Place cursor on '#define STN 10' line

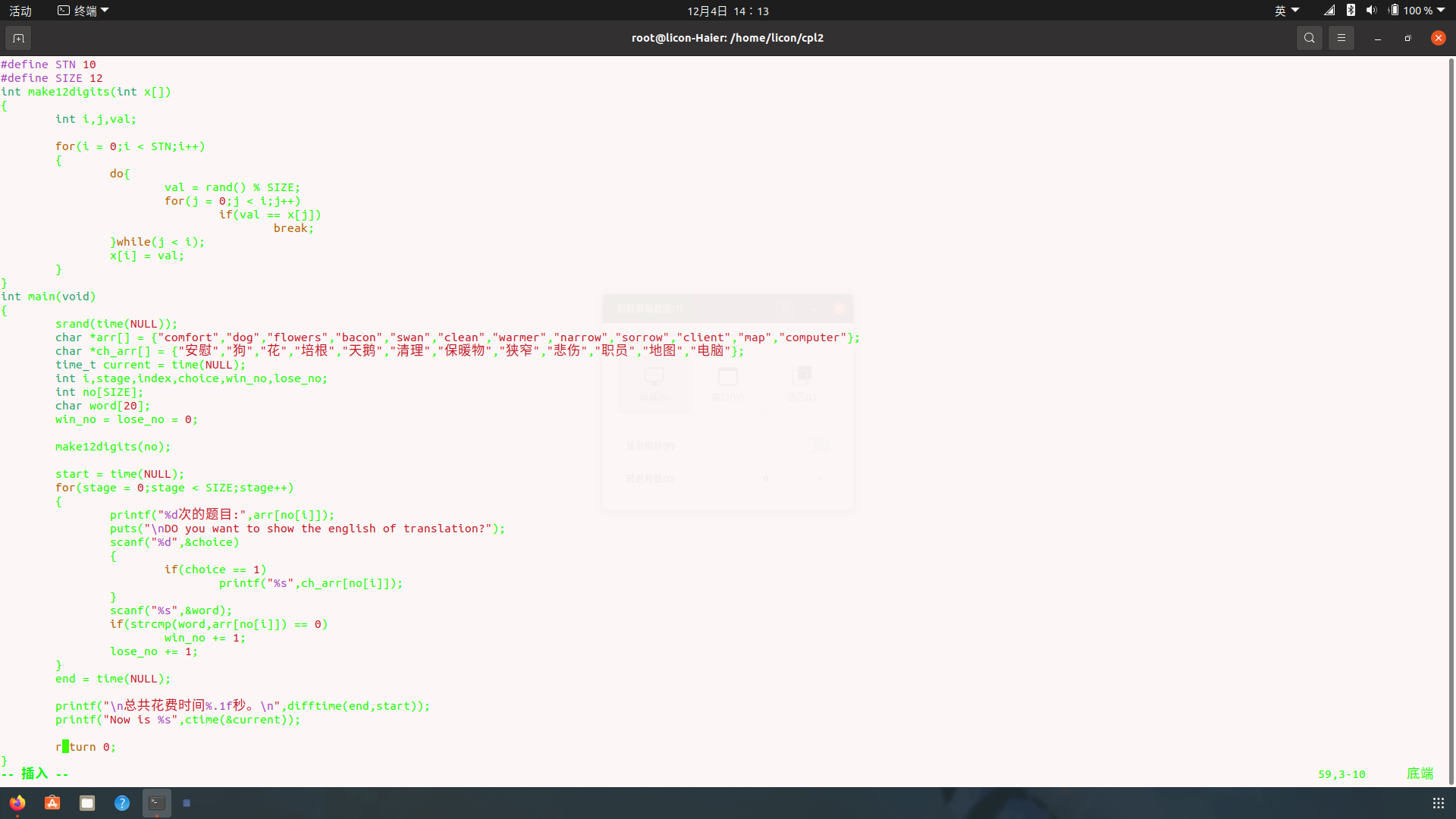tap(49, 64)
